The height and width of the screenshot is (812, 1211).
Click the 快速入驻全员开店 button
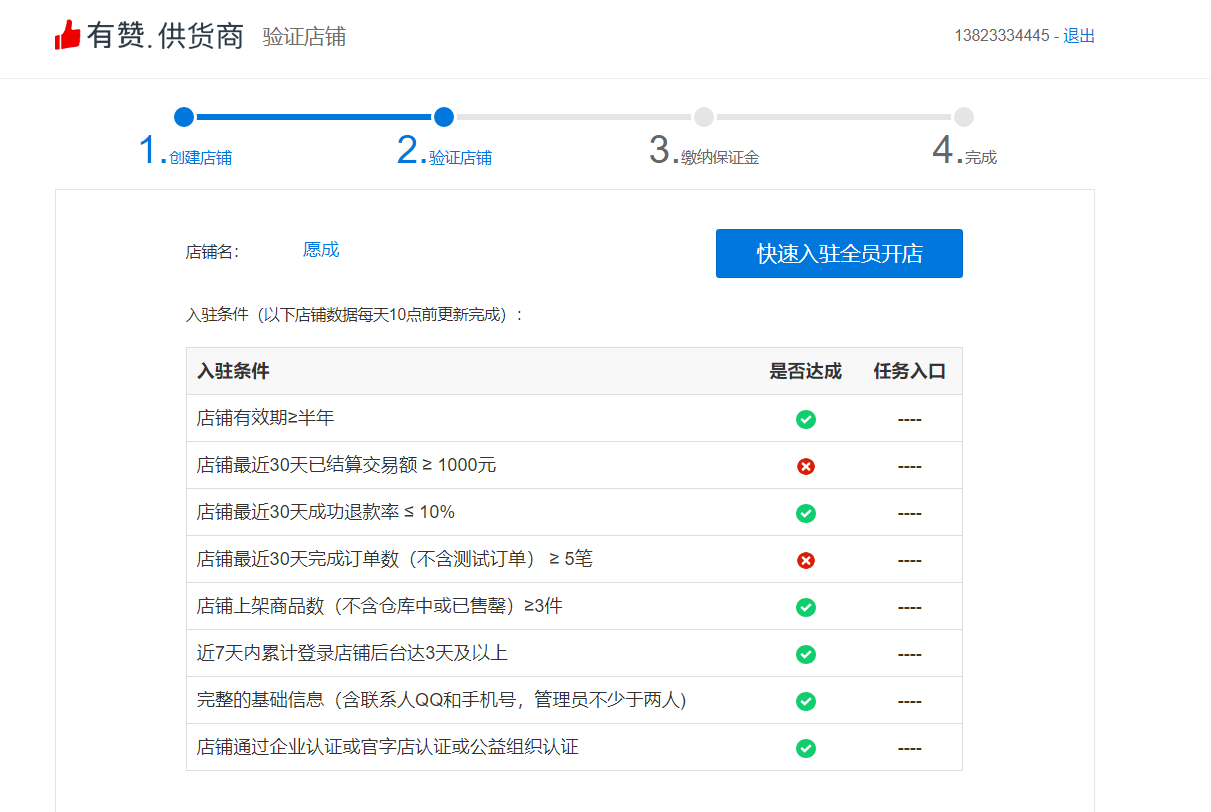click(839, 253)
